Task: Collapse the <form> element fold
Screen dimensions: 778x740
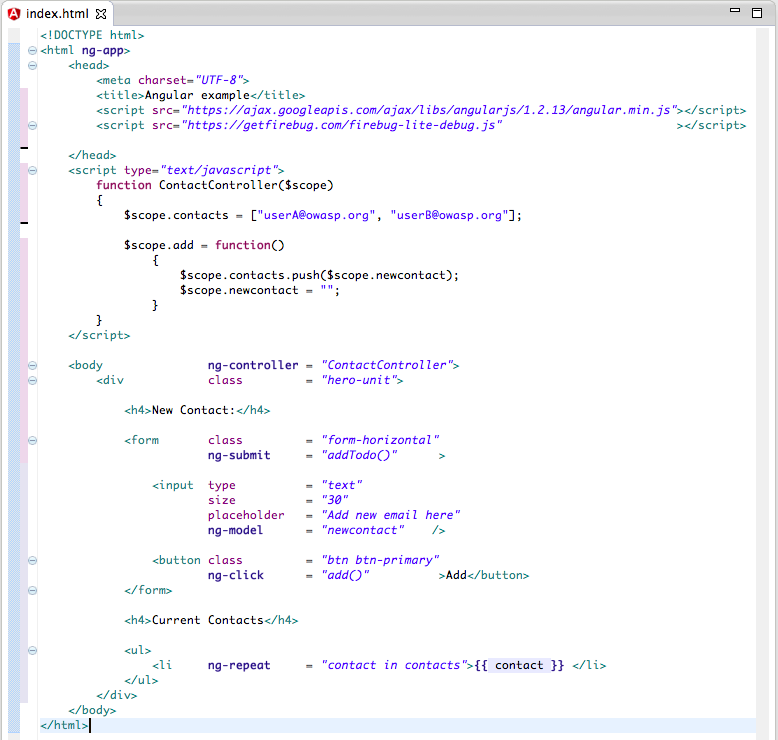Action: (x=33, y=440)
